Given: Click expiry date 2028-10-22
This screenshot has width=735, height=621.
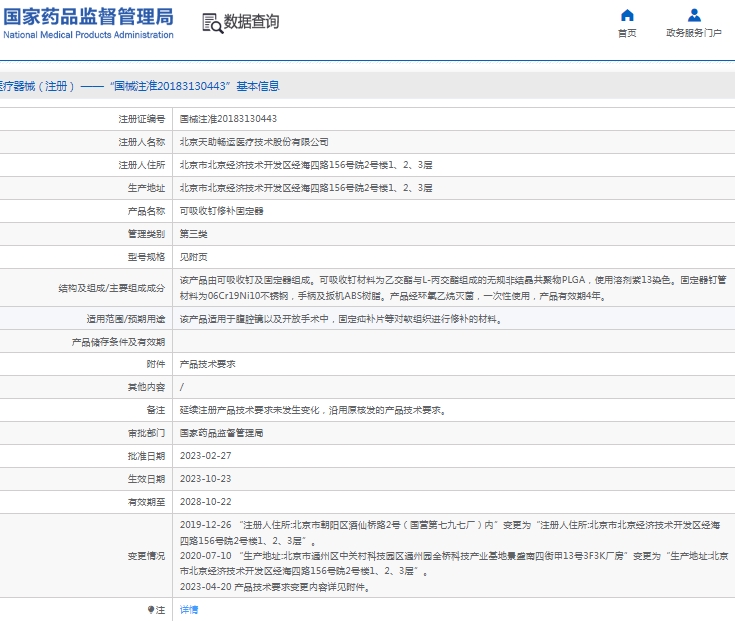Looking at the screenshot, I should coord(206,501).
